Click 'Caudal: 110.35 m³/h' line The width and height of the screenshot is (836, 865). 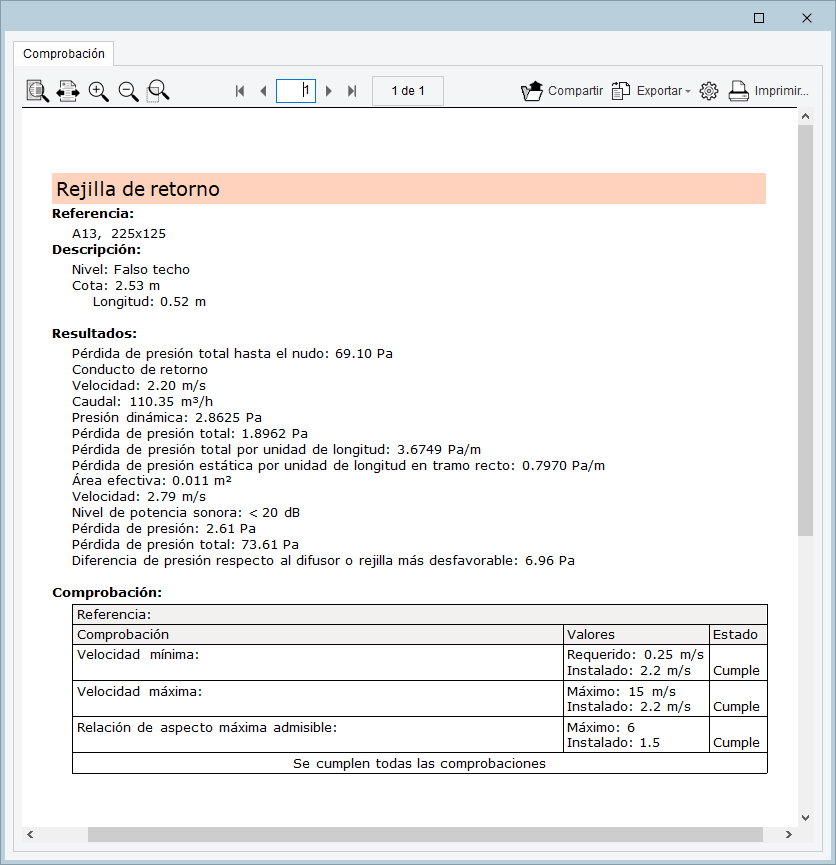point(142,401)
